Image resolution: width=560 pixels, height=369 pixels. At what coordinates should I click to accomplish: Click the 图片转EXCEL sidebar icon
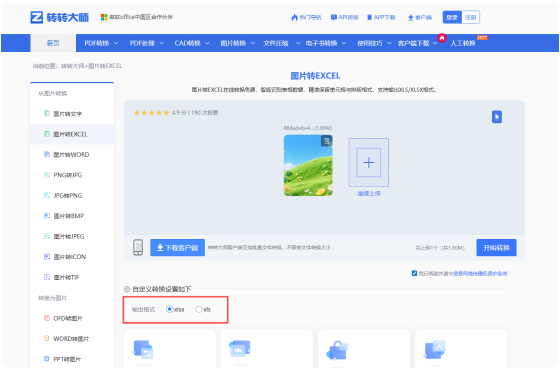(x=47, y=134)
